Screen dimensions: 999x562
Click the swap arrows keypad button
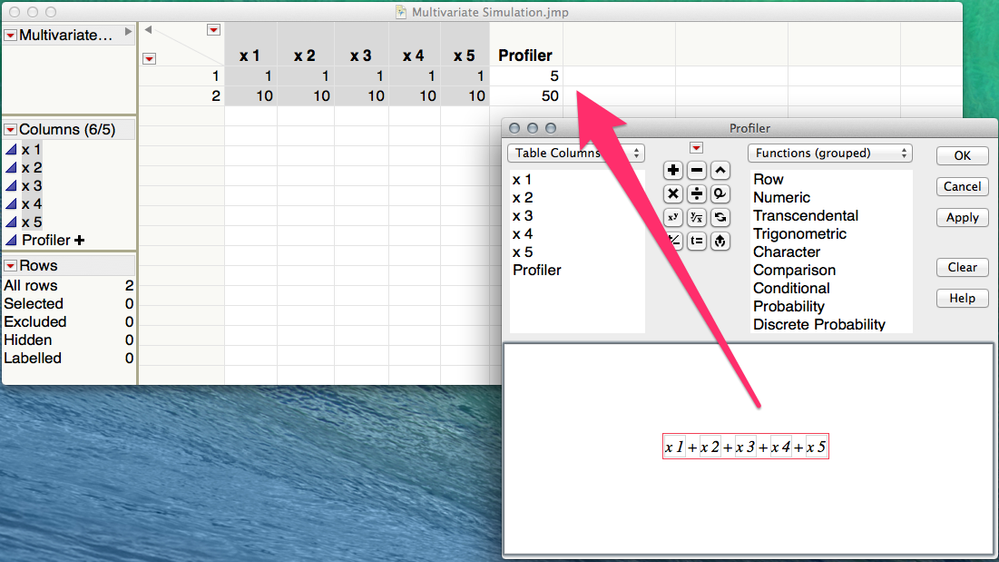click(720, 218)
